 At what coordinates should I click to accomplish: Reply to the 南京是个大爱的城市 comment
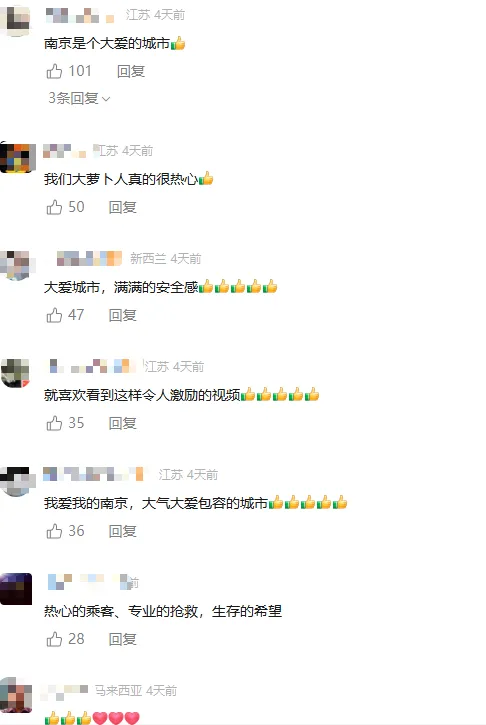tap(131, 71)
